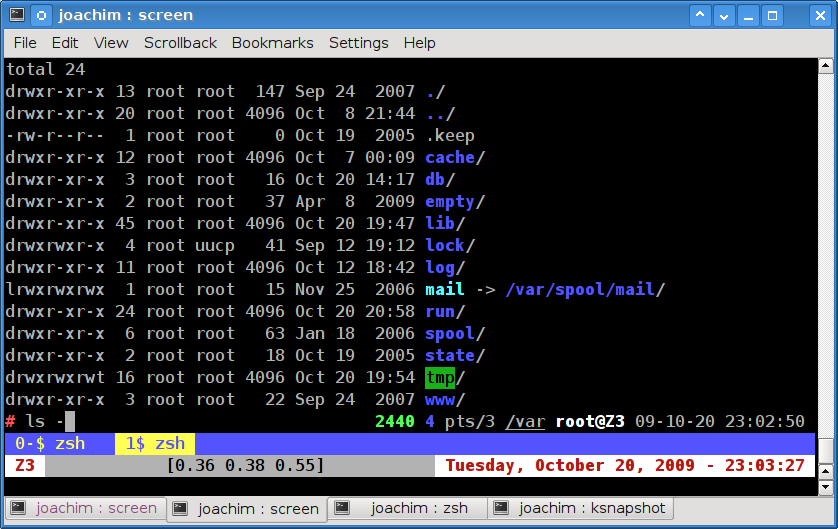Toggle the on-all-desktops pin button
838x529 pixels.
(41, 15)
